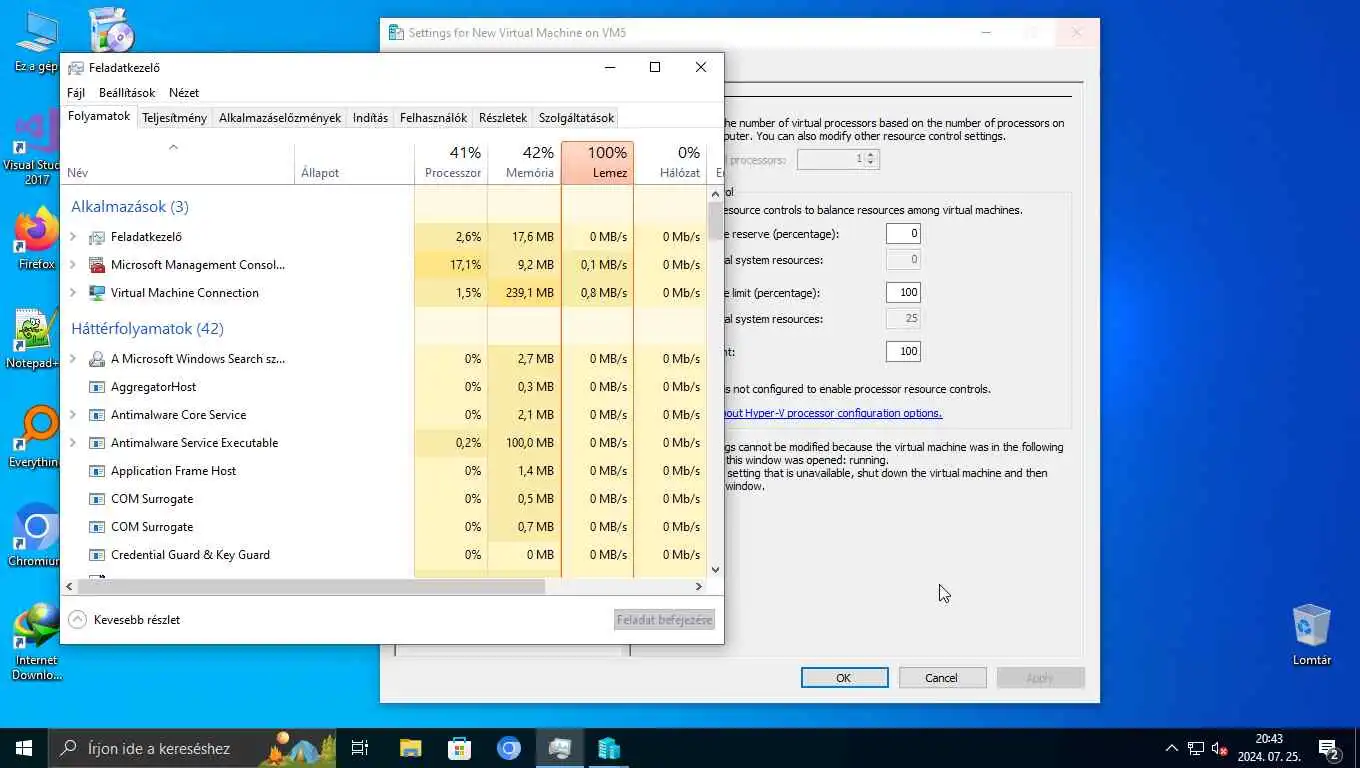Open the Fájl menu

pos(76,93)
